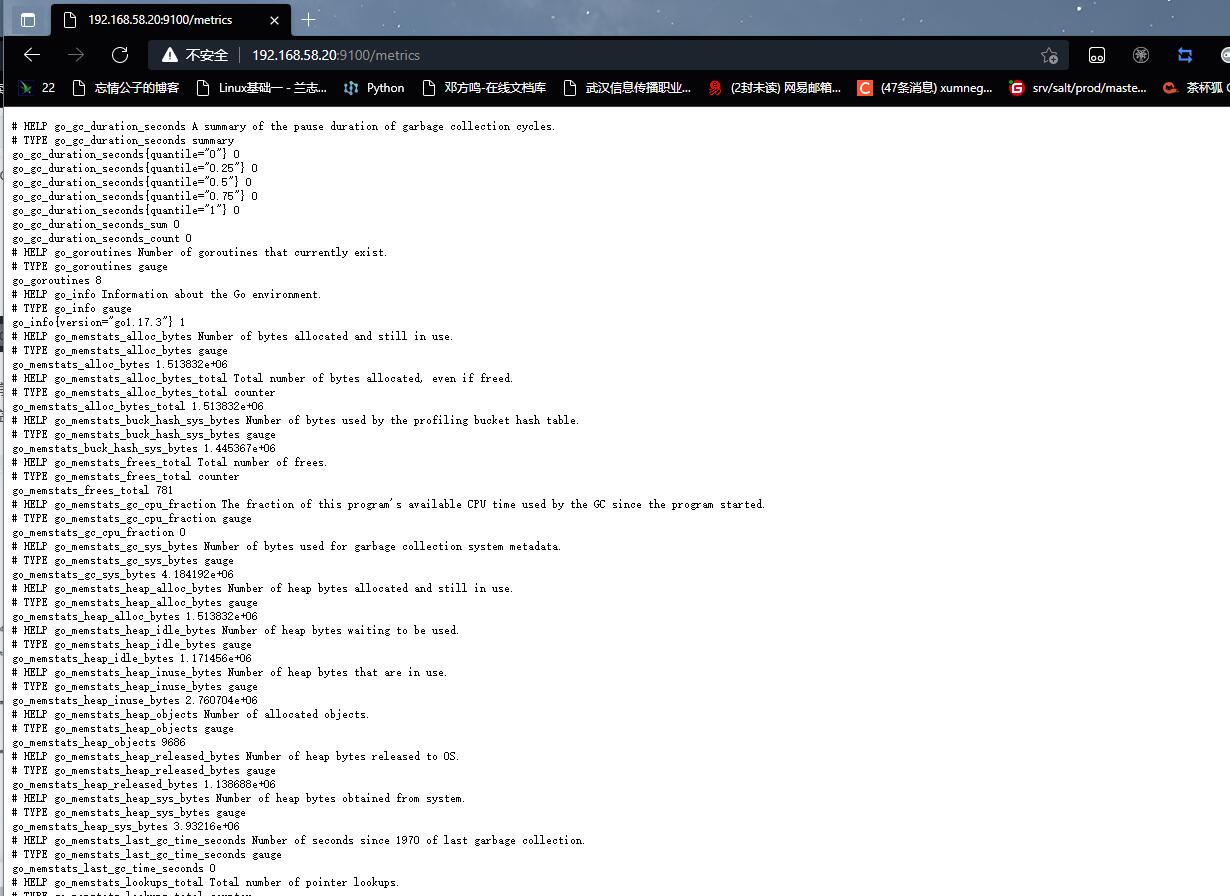This screenshot has height=896, width=1230.
Task: Click HELP go_memstats_lookups_total description line
Action: click(x=206, y=883)
